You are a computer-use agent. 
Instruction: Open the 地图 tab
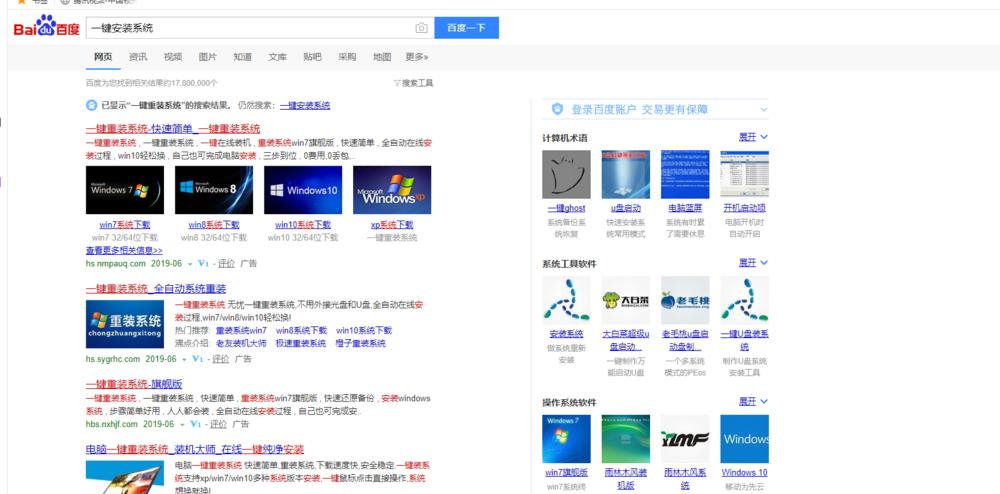382,57
